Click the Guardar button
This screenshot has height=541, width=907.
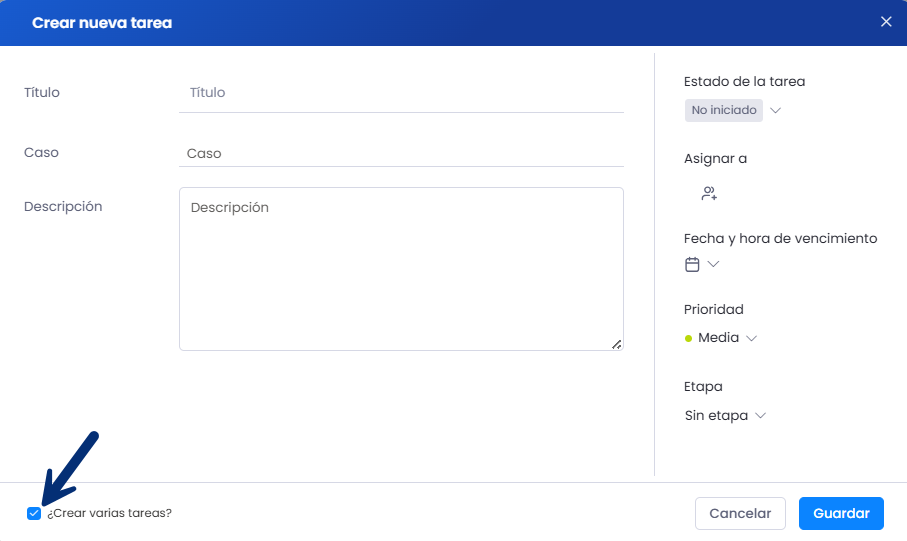coord(841,513)
